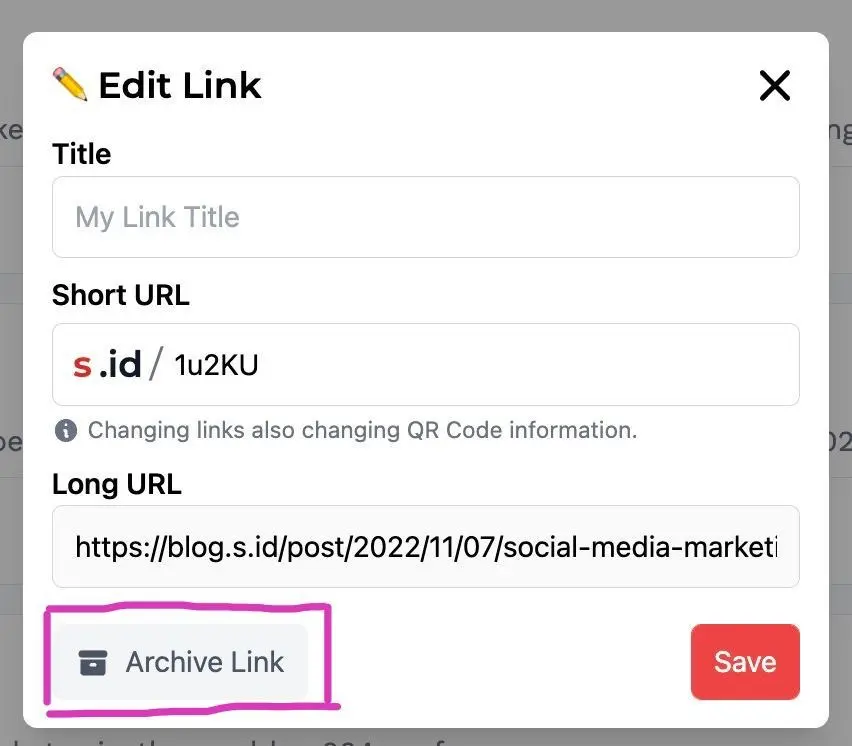Click the '.id' domain logo text
The image size is (852, 746).
pyautogui.click(x=120, y=365)
